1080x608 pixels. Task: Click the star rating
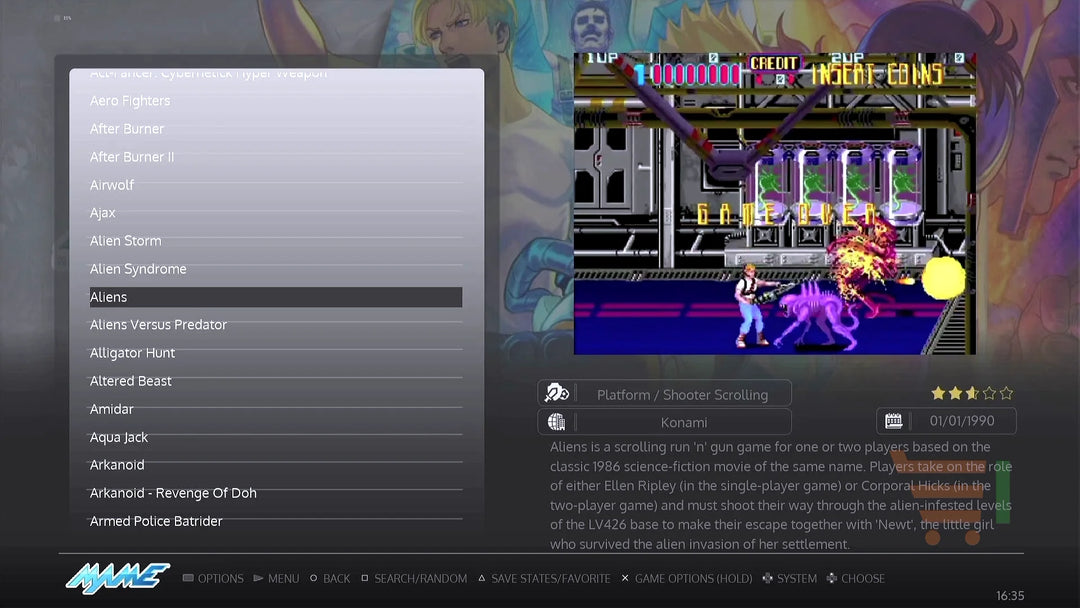(972, 393)
